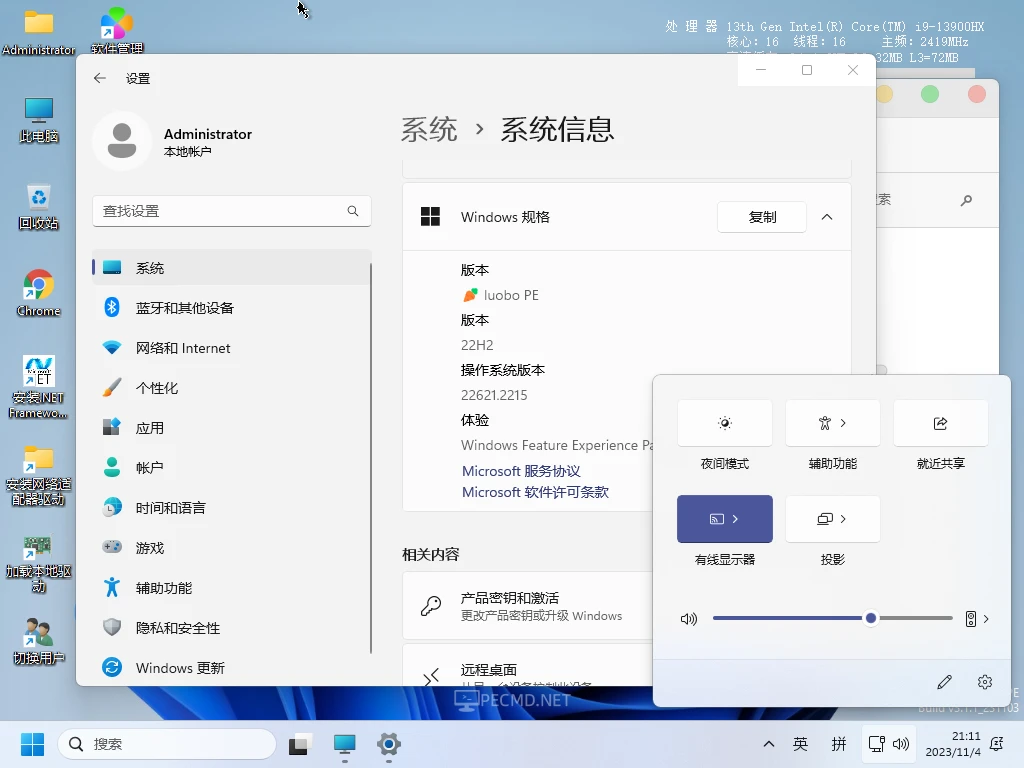The width and height of the screenshot is (1024, 768).
Task: Toggle 就近共享 quick setting
Action: (x=940, y=423)
